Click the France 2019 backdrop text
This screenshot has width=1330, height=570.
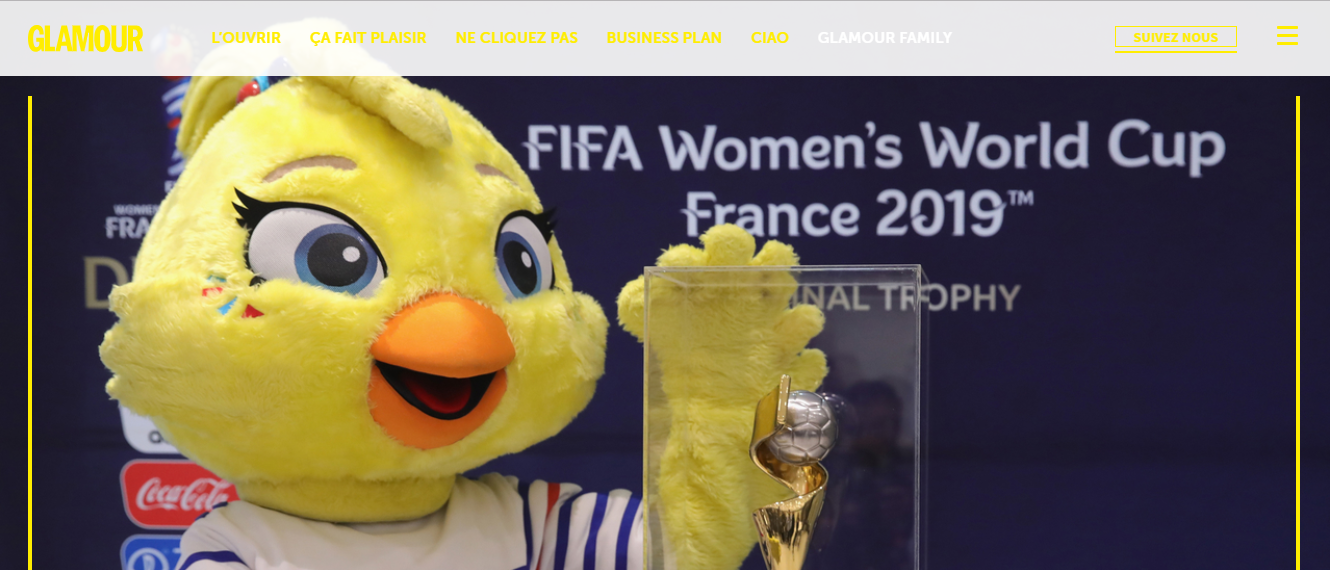pos(858,213)
